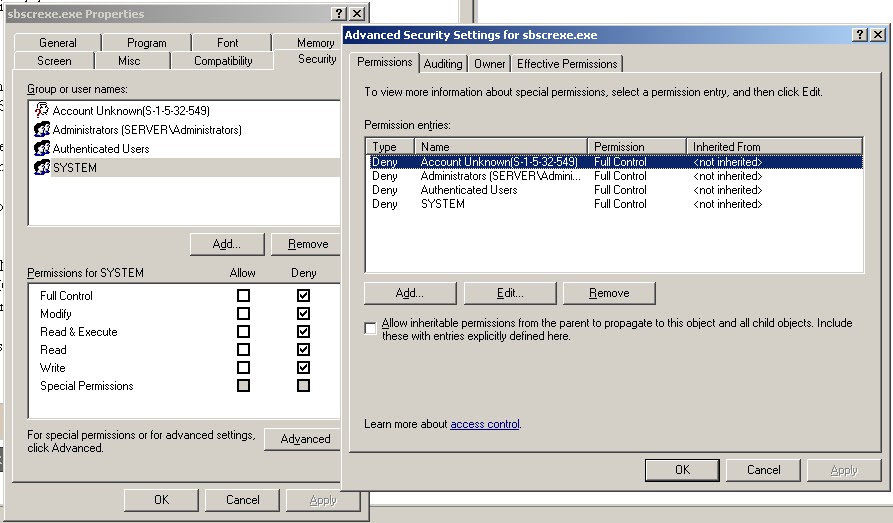The width and height of the screenshot is (893, 523).
Task: Check Allow for Read permission
Action: [x=243, y=349]
